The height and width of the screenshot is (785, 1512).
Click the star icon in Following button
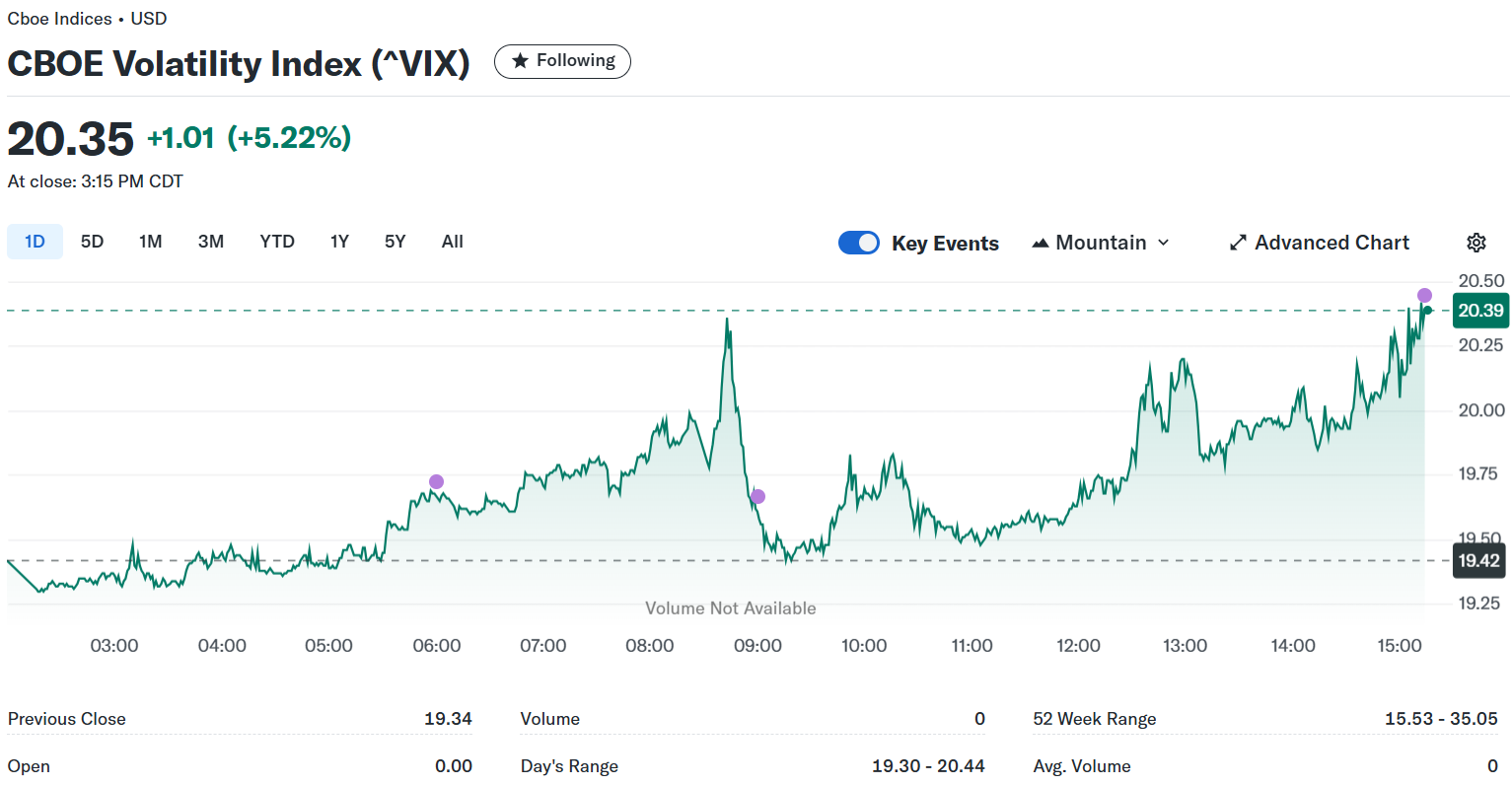click(520, 61)
